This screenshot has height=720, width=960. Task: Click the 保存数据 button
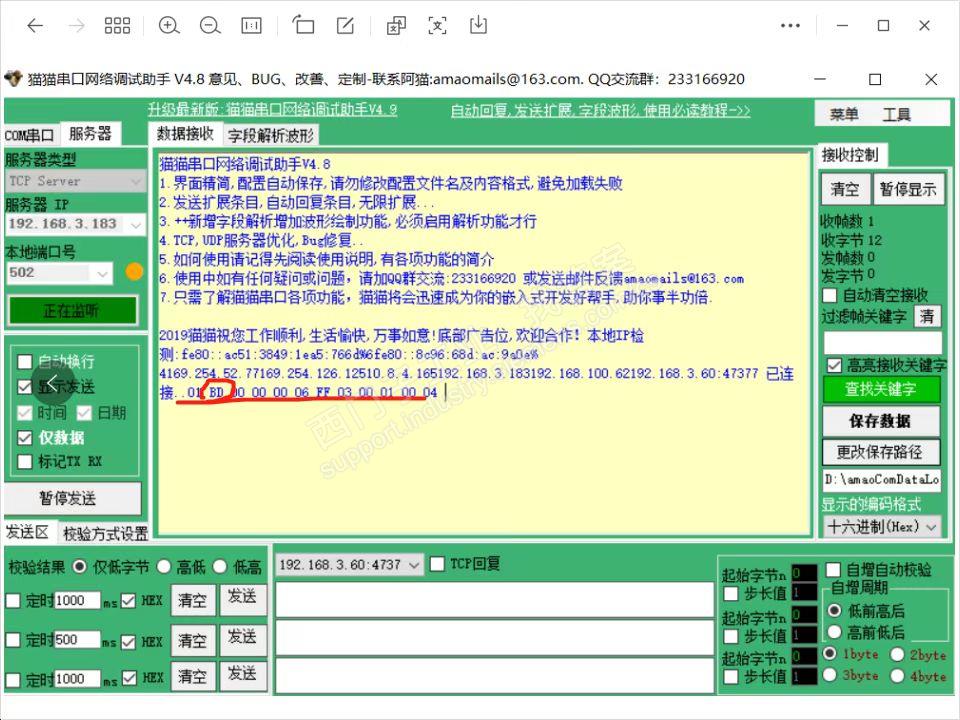(x=880, y=421)
